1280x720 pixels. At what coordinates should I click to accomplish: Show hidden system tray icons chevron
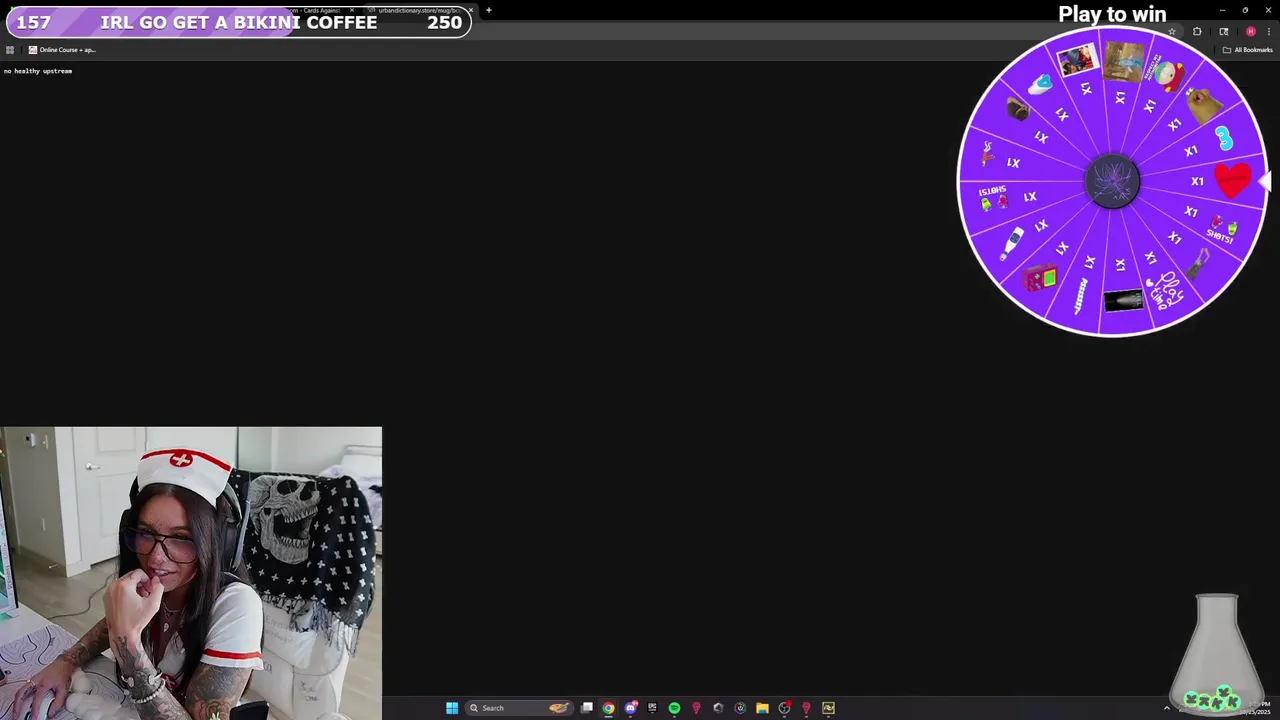[1166, 708]
